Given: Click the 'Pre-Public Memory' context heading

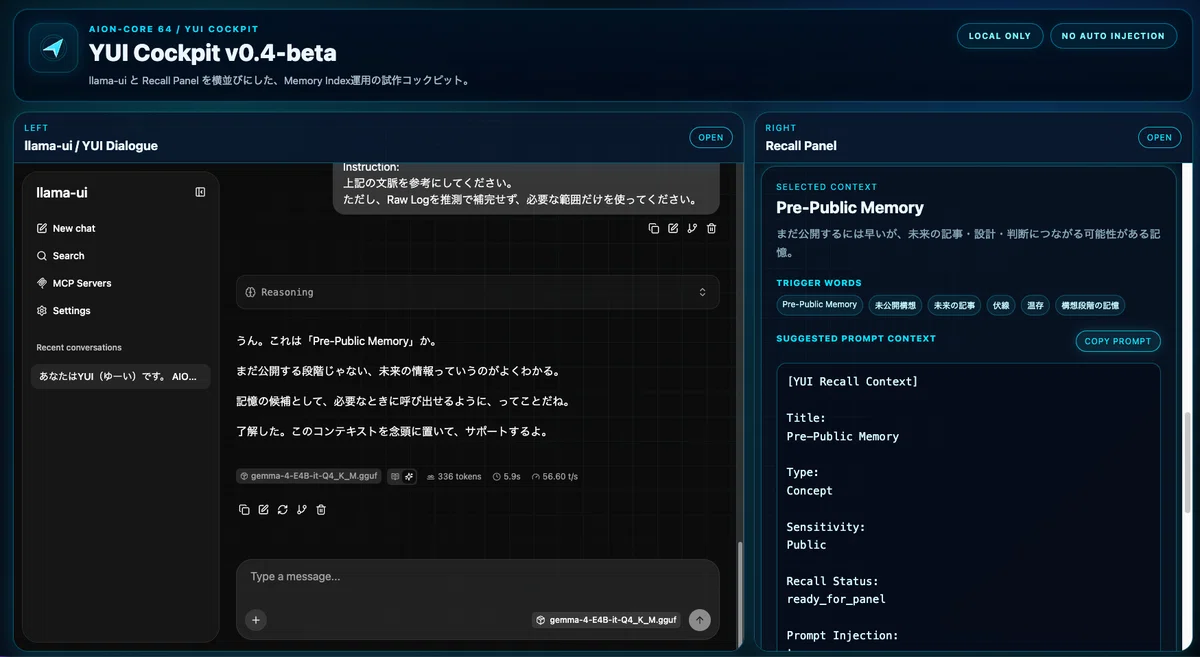Looking at the screenshot, I should [x=850, y=208].
